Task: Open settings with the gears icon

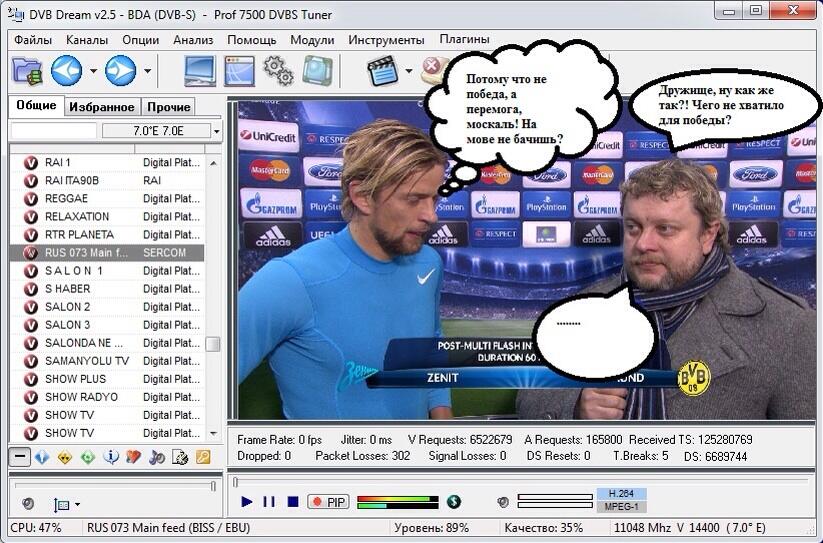Action: (278, 71)
